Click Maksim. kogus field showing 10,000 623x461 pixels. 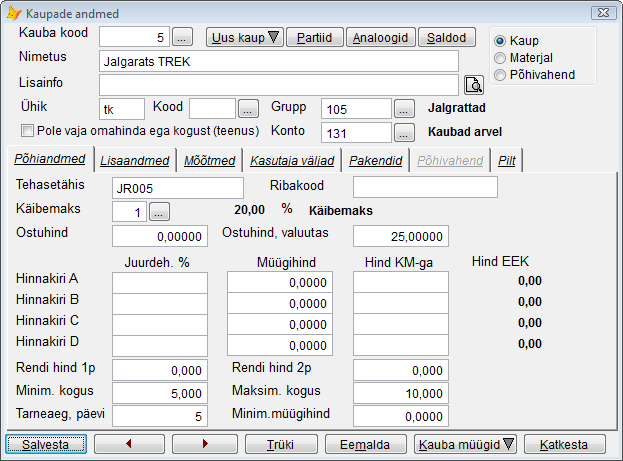click(x=401, y=393)
